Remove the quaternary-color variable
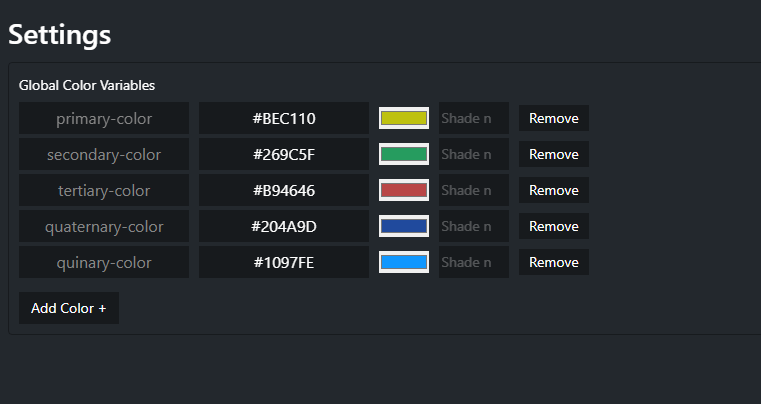The width and height of the screenshot is (761, 404). (x=554, y=226)
